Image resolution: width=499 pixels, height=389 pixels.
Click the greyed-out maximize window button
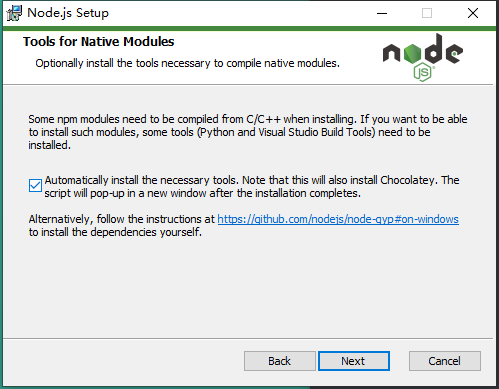(427, 13)
